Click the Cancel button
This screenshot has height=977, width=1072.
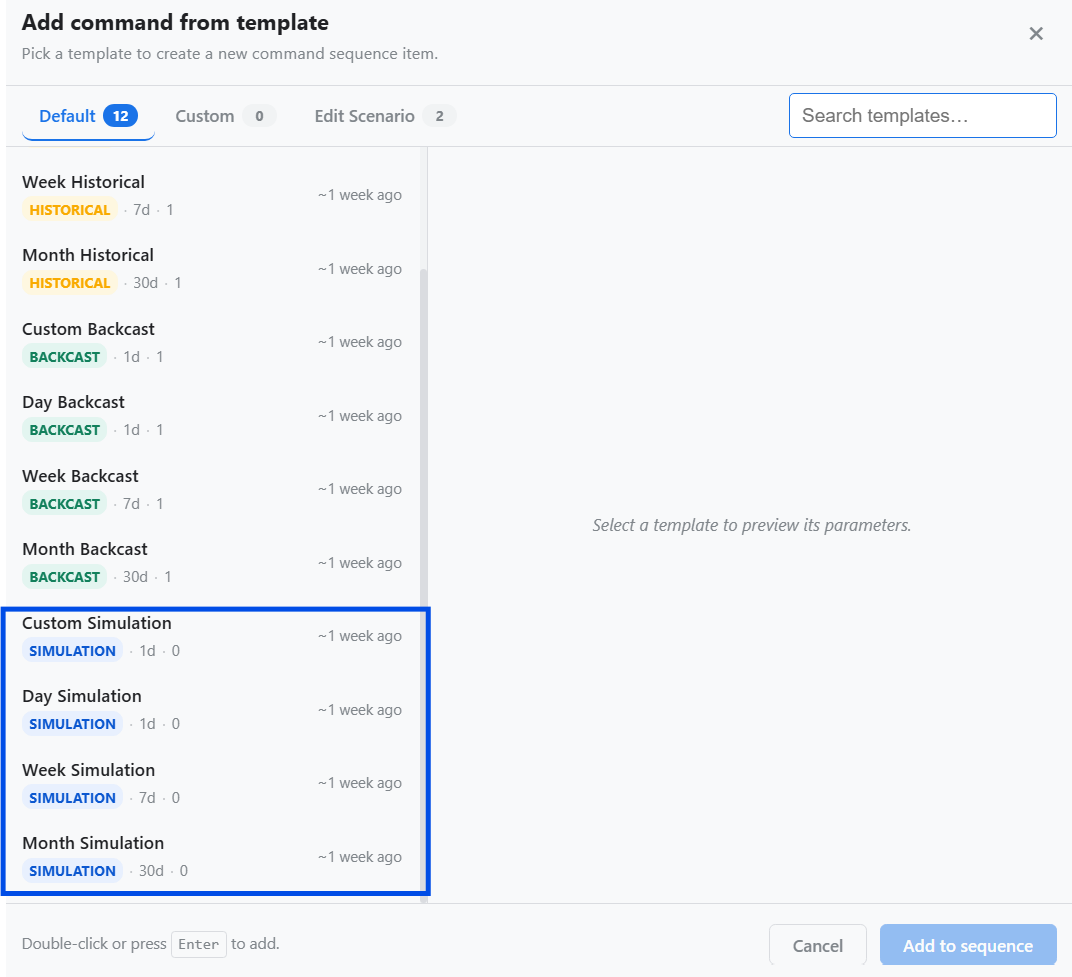[x=818, y=946]
